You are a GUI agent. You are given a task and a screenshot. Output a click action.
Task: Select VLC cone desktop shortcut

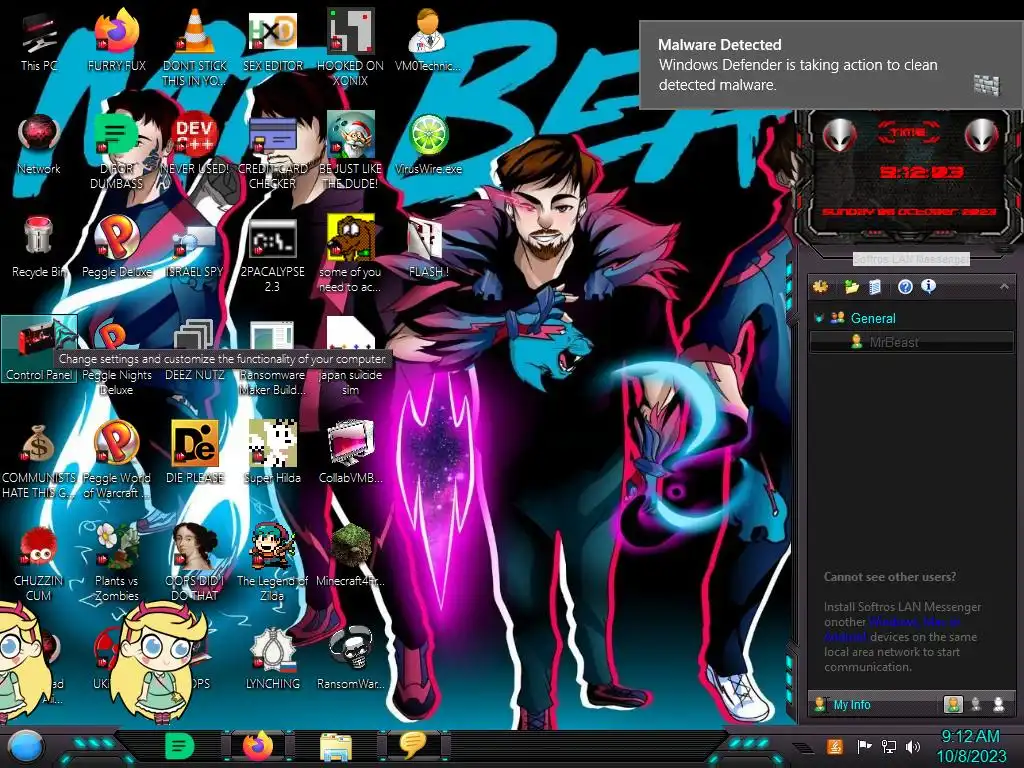tap(195, 47)
